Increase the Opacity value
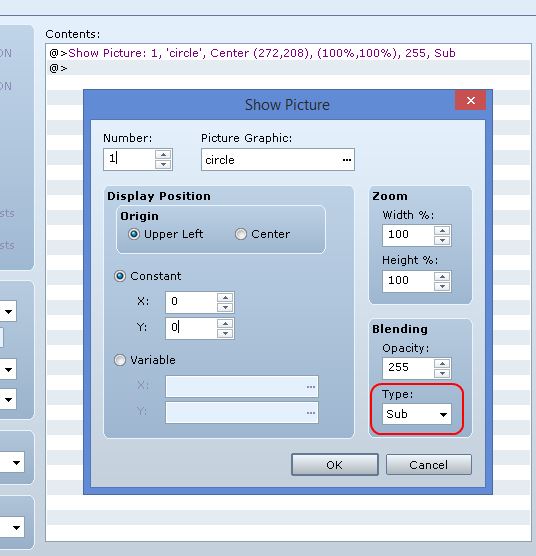Screen dimensions: 536x556 click(x=442, y=363)
